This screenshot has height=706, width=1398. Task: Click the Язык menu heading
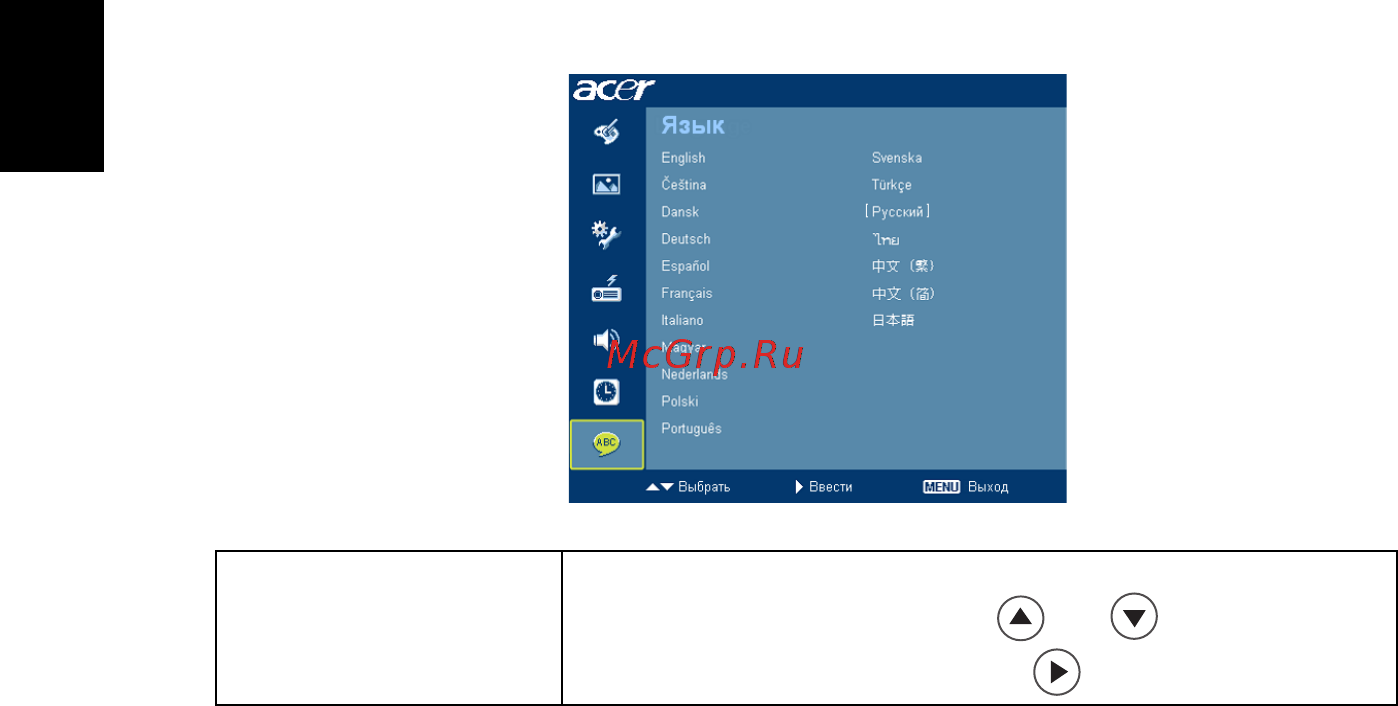pos(693,126)
